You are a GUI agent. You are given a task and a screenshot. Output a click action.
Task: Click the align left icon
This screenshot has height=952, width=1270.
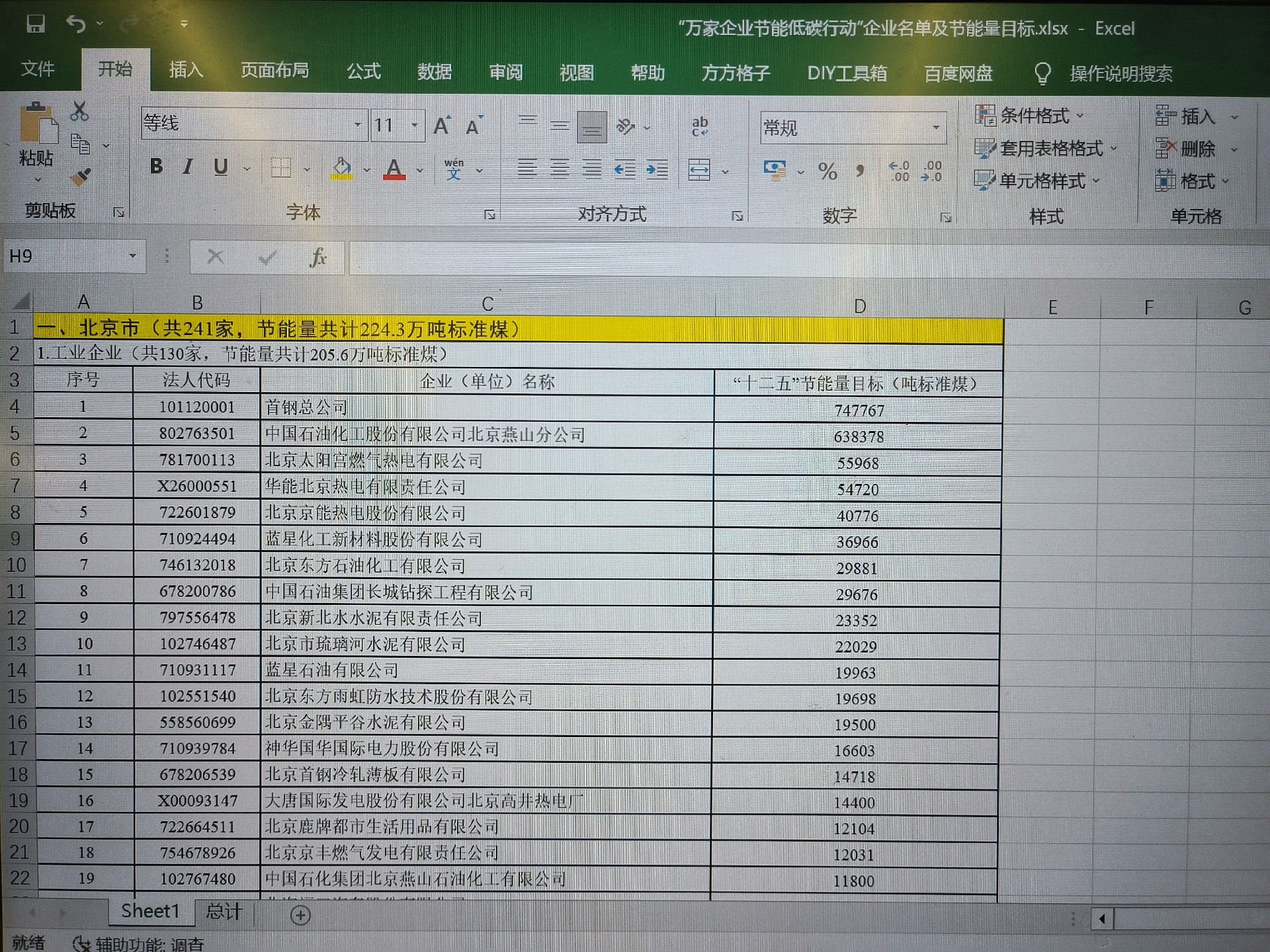click(527, 169)
